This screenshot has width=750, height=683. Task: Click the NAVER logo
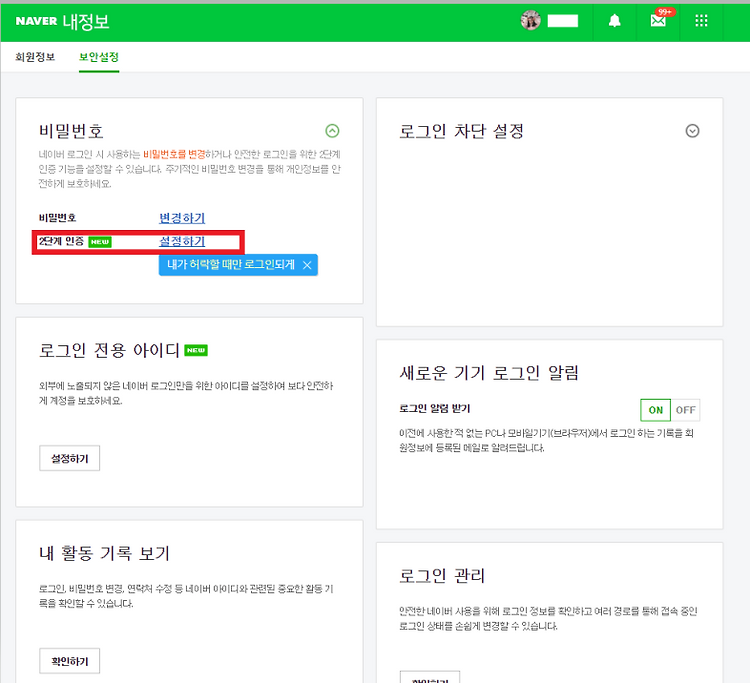[x=36, y=21]
